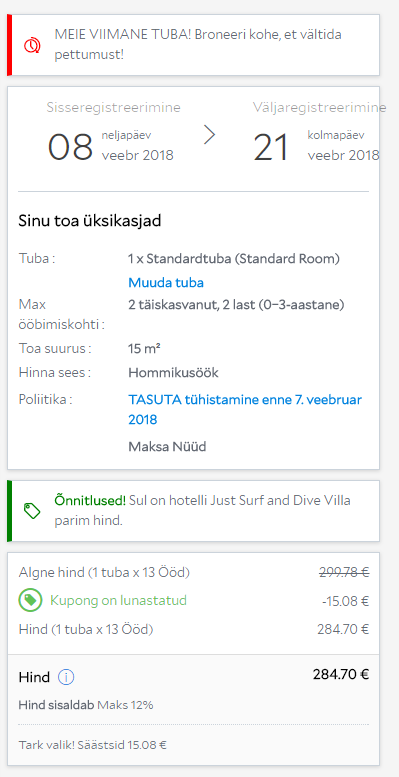Click the Maksa Nüüd text
This screenshot has height=777, width=399.
[x=167, y=447]
